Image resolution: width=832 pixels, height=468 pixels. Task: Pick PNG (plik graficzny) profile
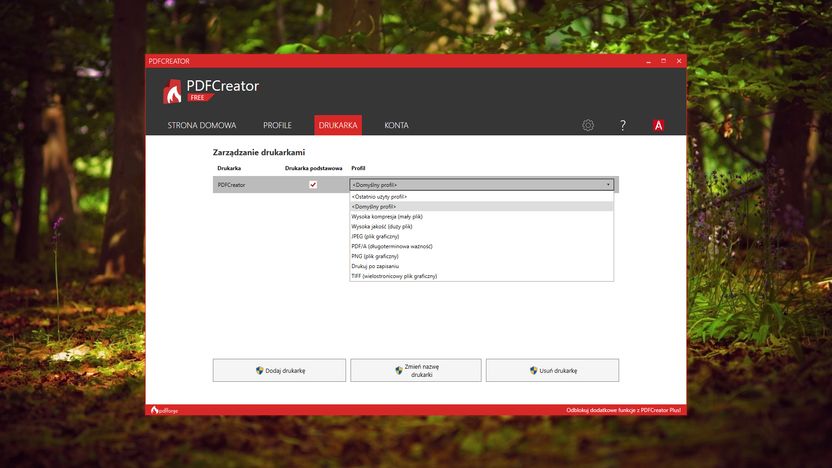coord(481,256)
